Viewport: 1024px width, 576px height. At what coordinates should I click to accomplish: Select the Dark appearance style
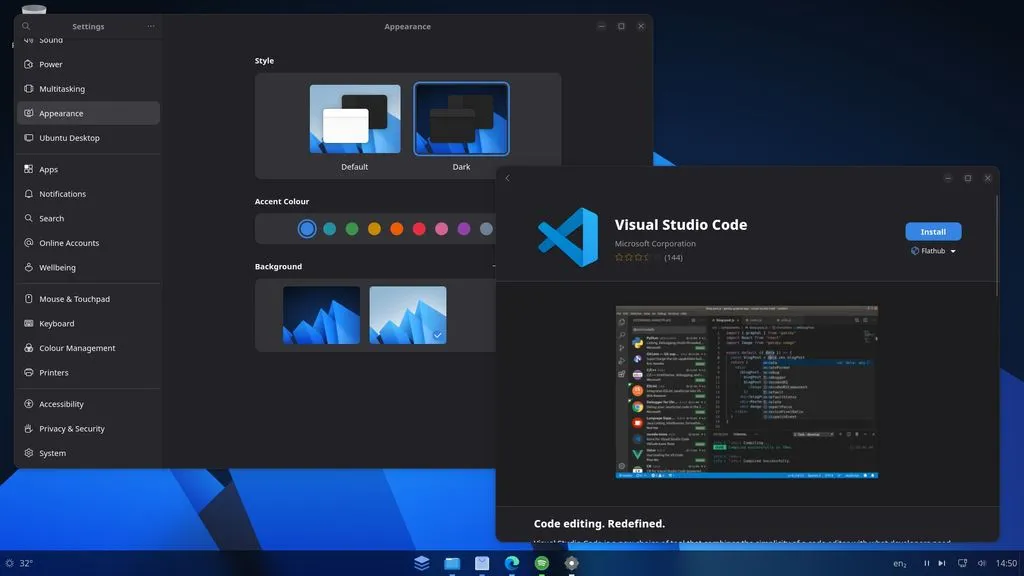tap(461, 118)
